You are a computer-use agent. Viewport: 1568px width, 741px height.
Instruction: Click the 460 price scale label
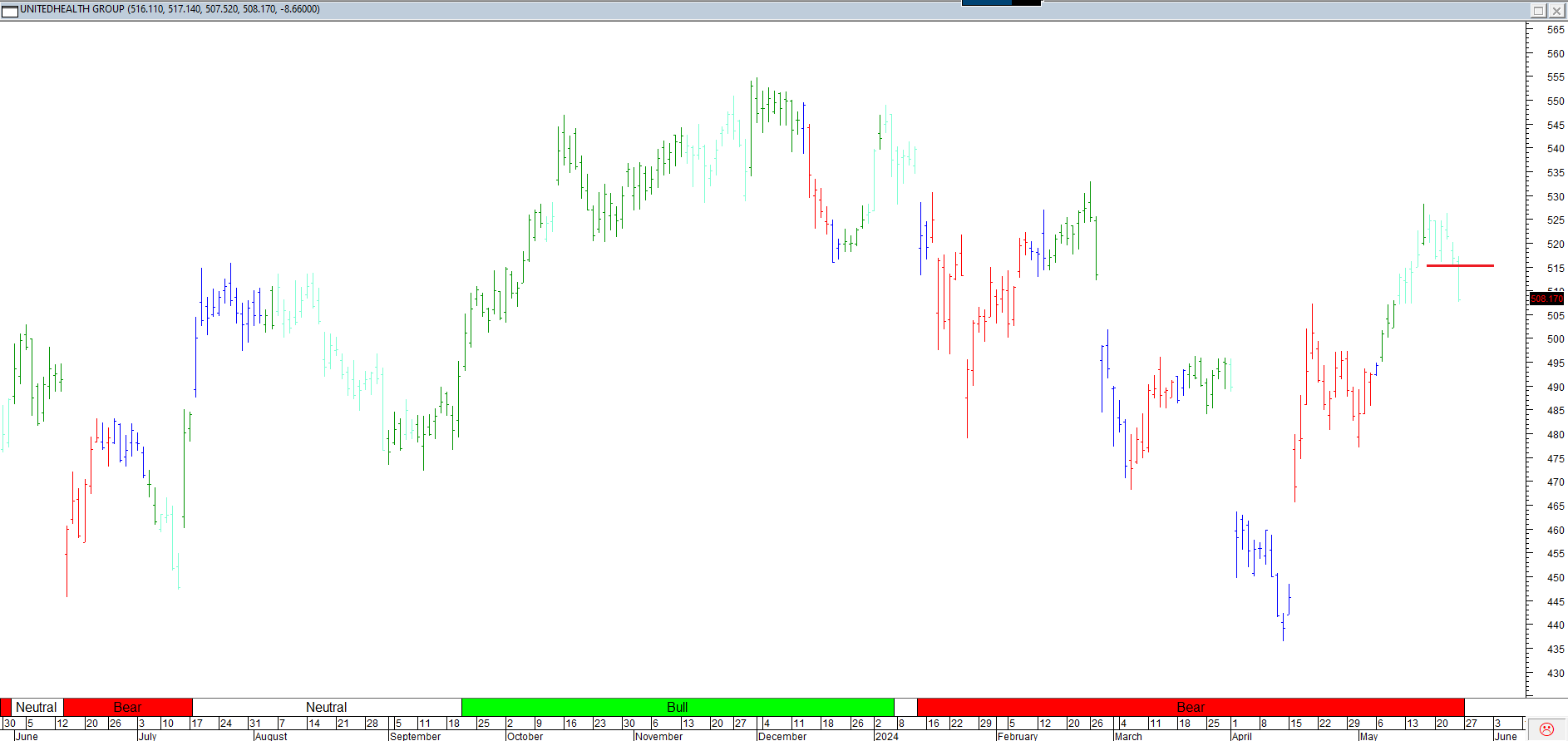1556,530
